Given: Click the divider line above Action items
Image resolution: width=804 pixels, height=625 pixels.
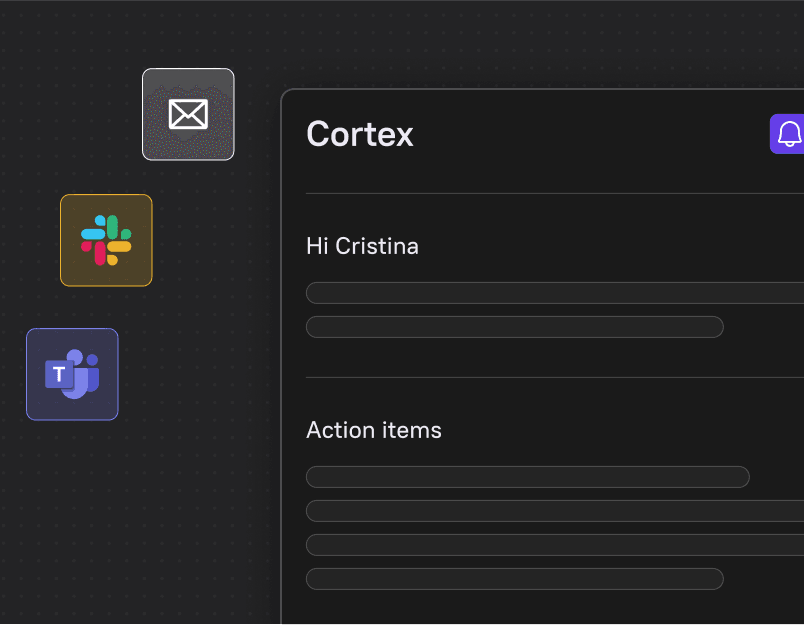Looking at the screenshot, I should (555, 377).
